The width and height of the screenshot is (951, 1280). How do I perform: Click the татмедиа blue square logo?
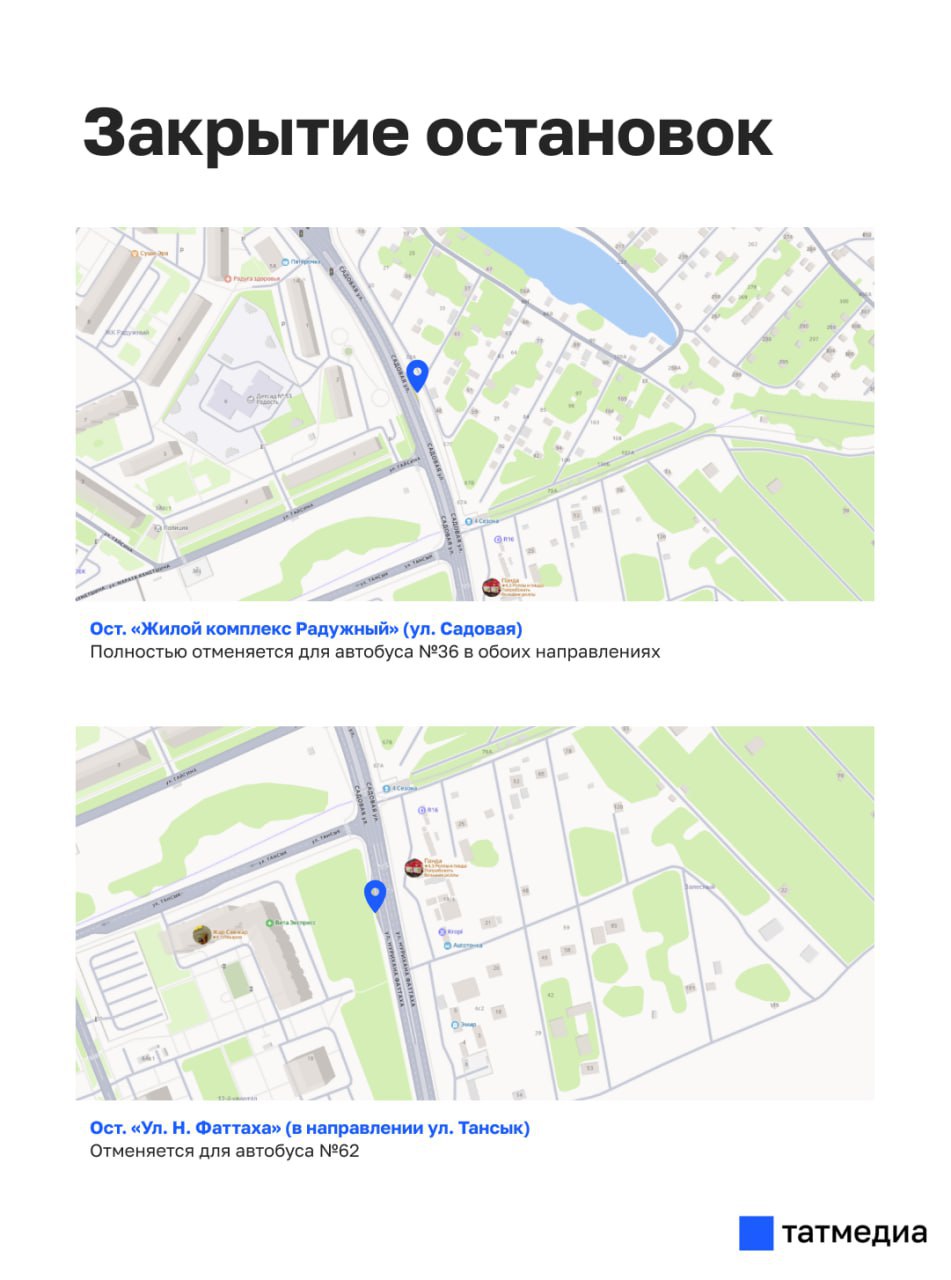[x=756, y=1233]
